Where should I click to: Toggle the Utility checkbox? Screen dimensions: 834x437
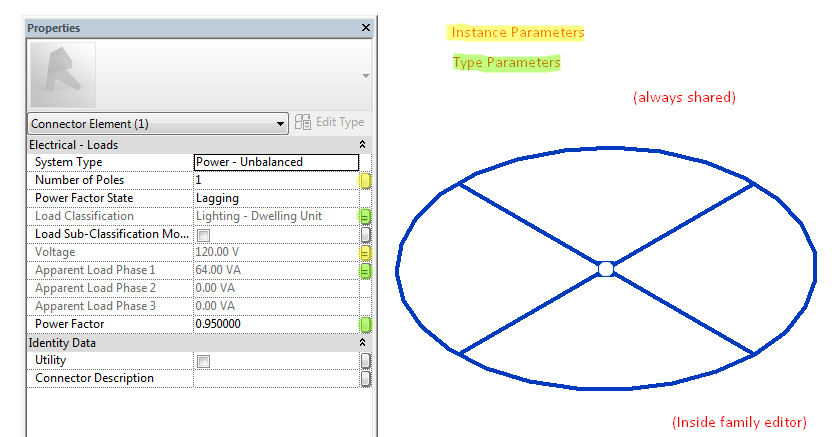(x=203, y=362)
